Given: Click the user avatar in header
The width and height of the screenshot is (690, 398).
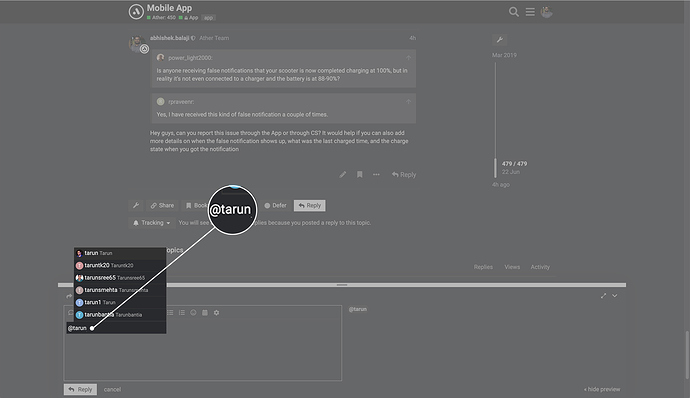Looking at the screenshot, I should [x=547, y=12].
